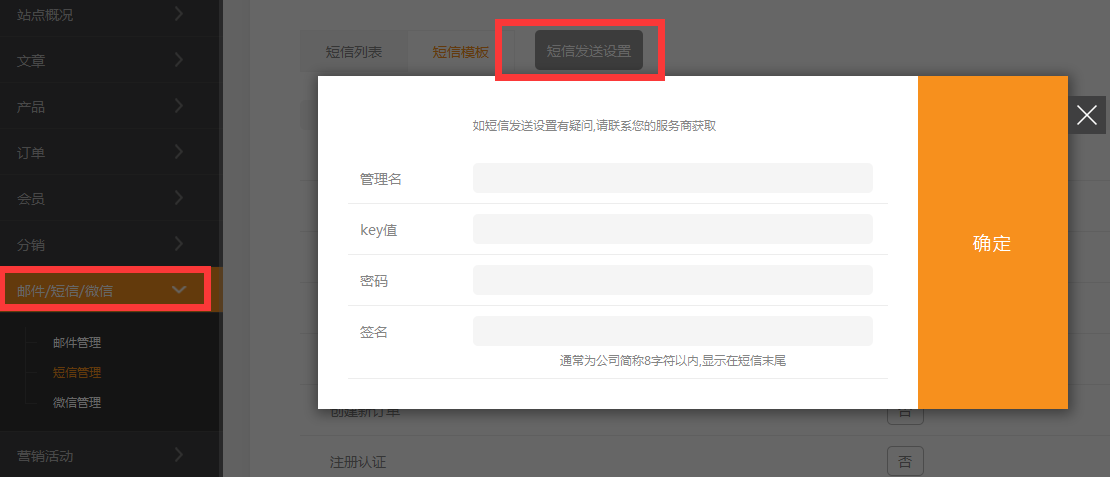Switch to the 短信列表 tab
Image resolution: width=1110 pixels, height=477 pixels.
(x=353, y=51)
